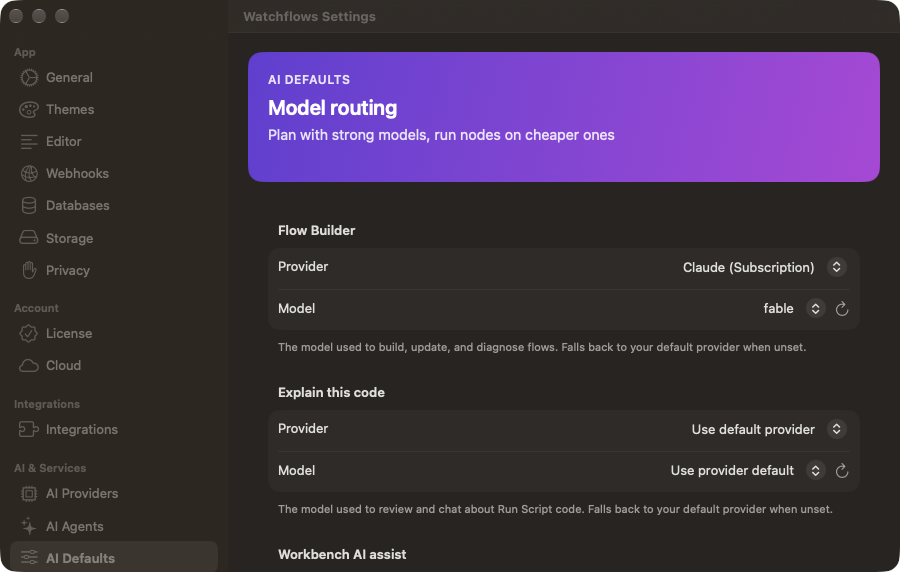
Task: Click the Databases cylinder icon
Action: [x=29, y=205]
